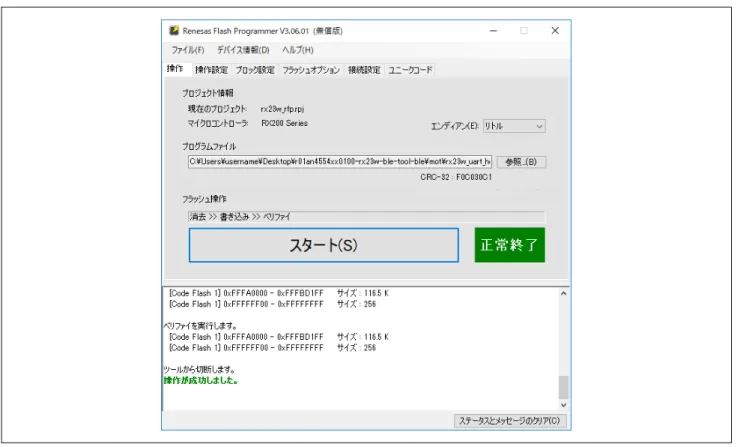
Task: Click the log scrollbar thumb
Action: (563, 388)
